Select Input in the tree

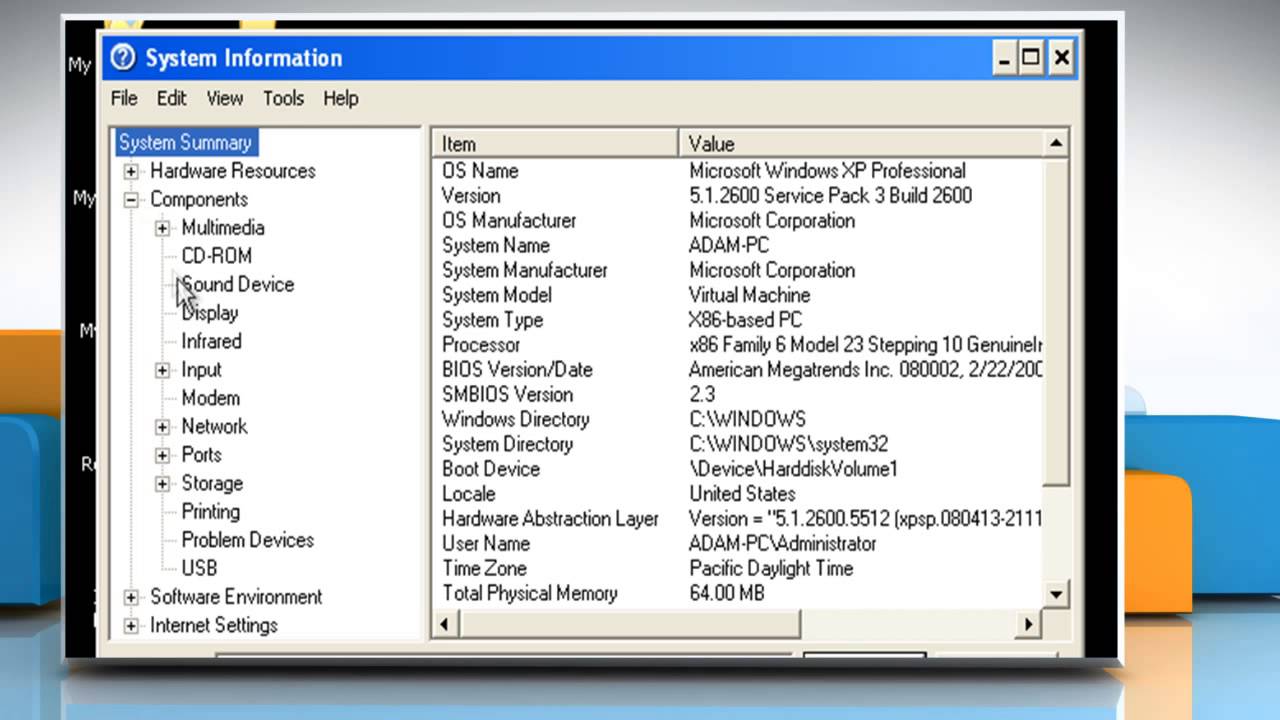pos(201,370)
